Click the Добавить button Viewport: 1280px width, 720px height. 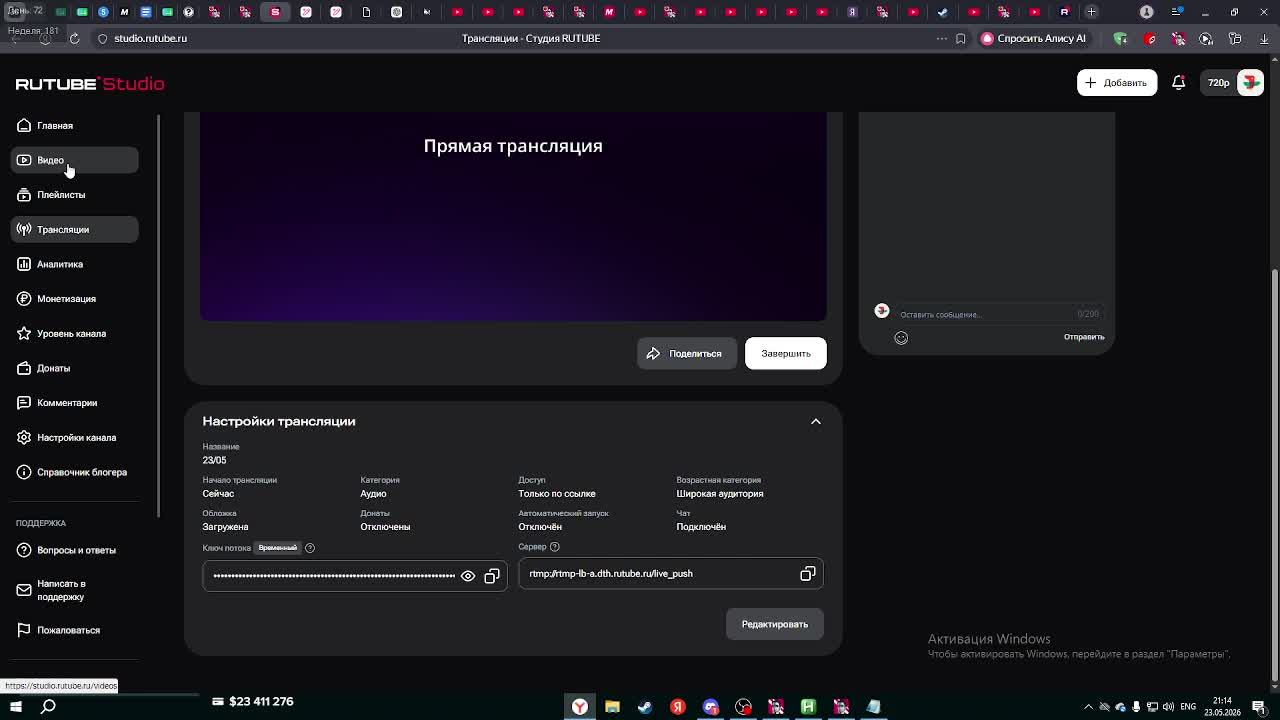[1117, 83]
